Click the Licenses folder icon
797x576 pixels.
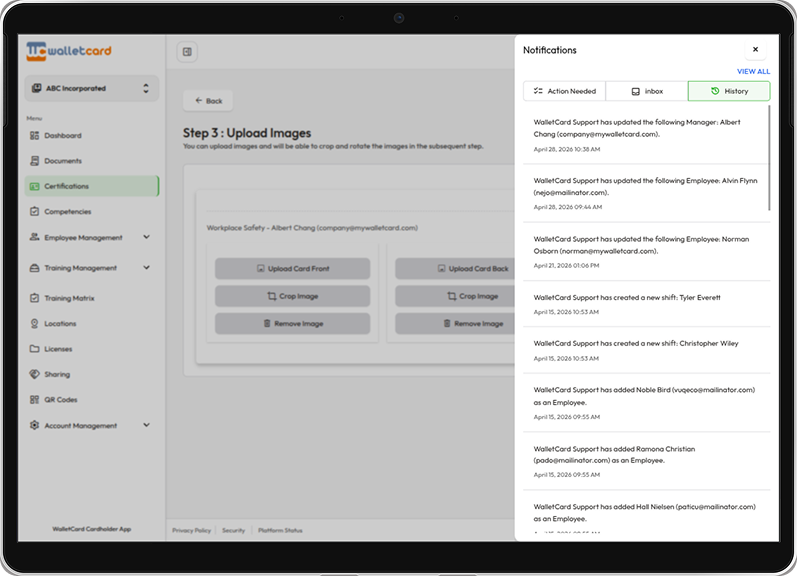tap(34, 349)
